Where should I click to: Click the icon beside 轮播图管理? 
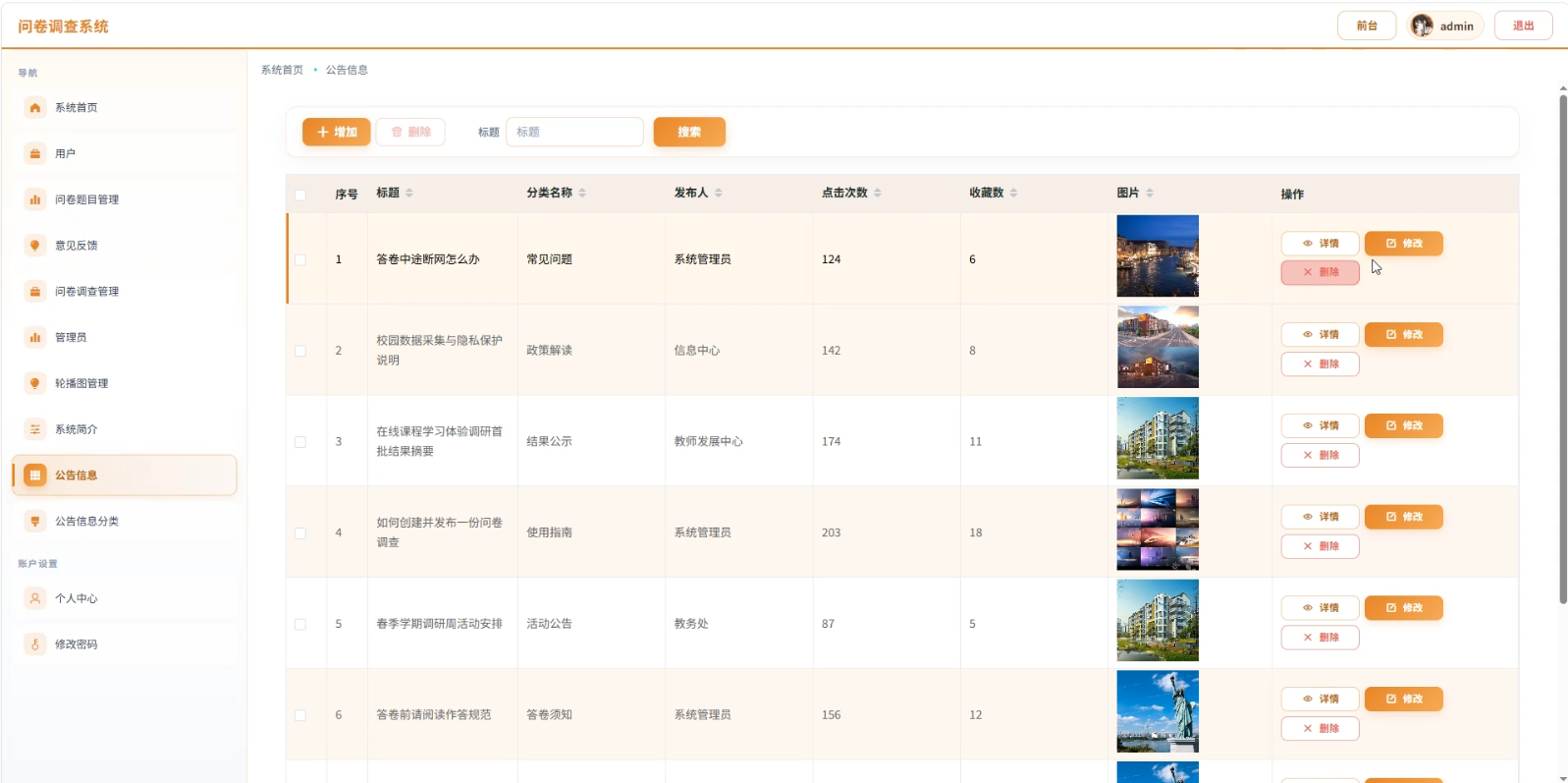[35, 383]
